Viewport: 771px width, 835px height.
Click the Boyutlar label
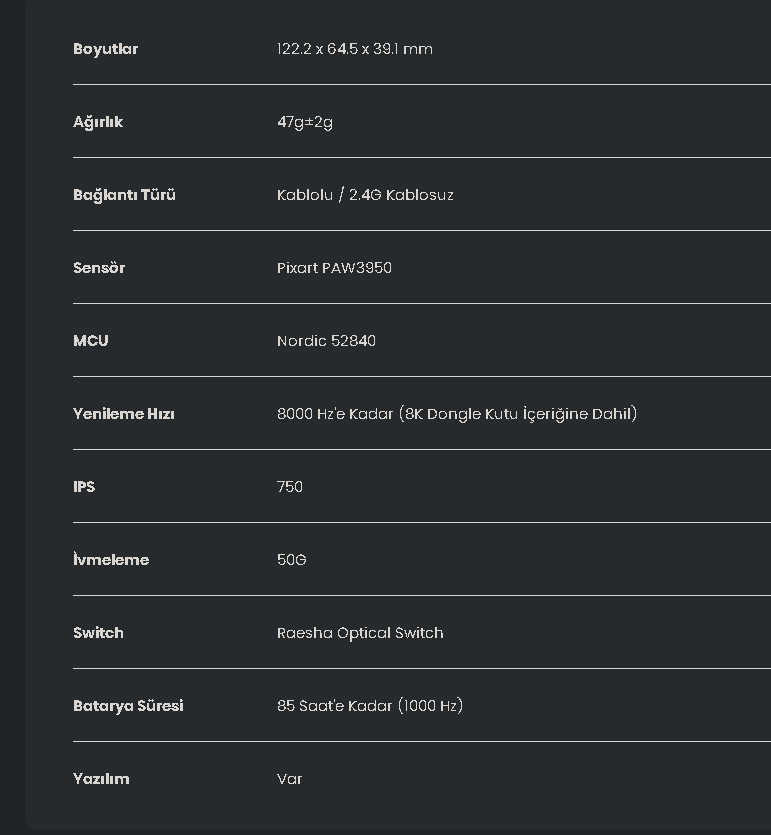(x=105, y=49)
